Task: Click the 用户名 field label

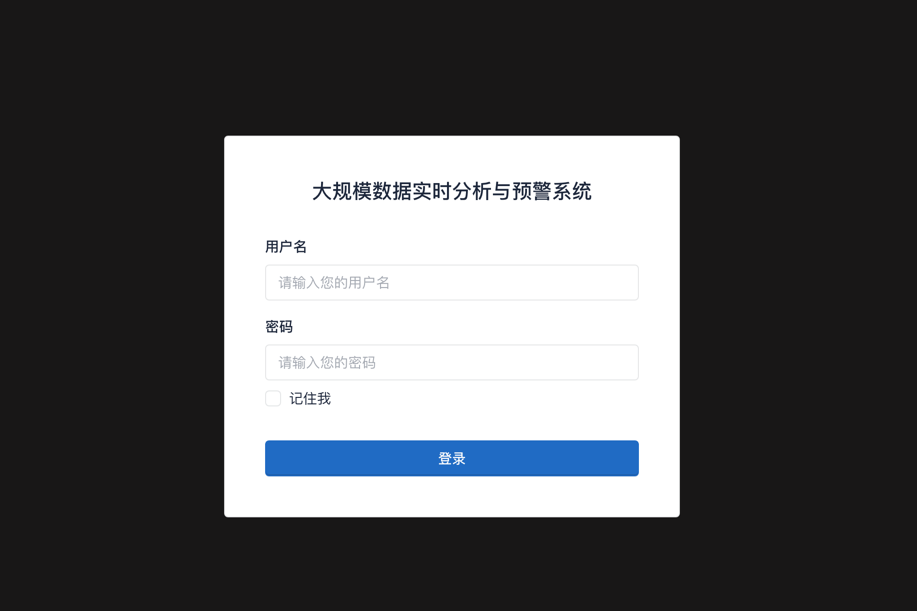Action: pyautogui.click(x=286, y=247)
